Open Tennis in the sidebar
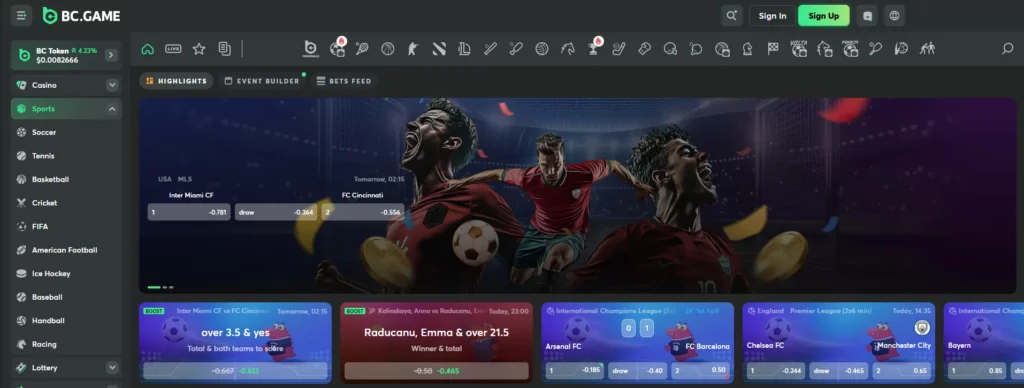The width and height of the screenshot is (1024, 388). coord(66,156)
